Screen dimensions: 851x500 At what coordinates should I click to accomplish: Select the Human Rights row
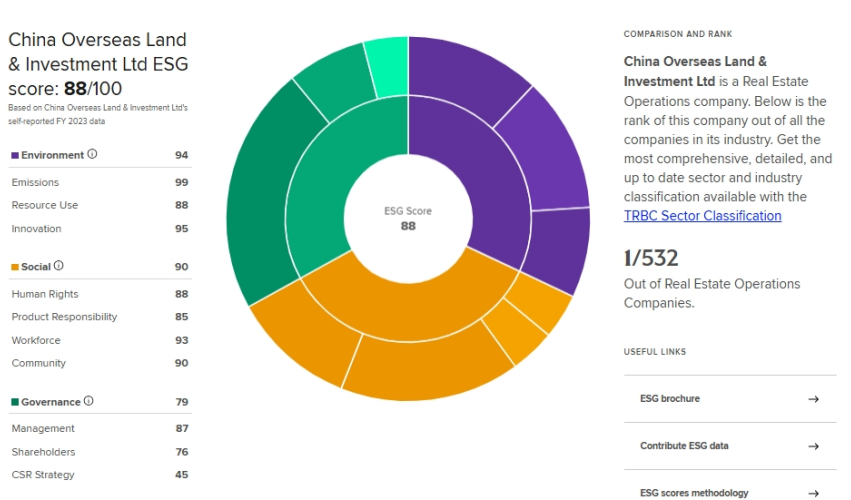pos(100,294)
